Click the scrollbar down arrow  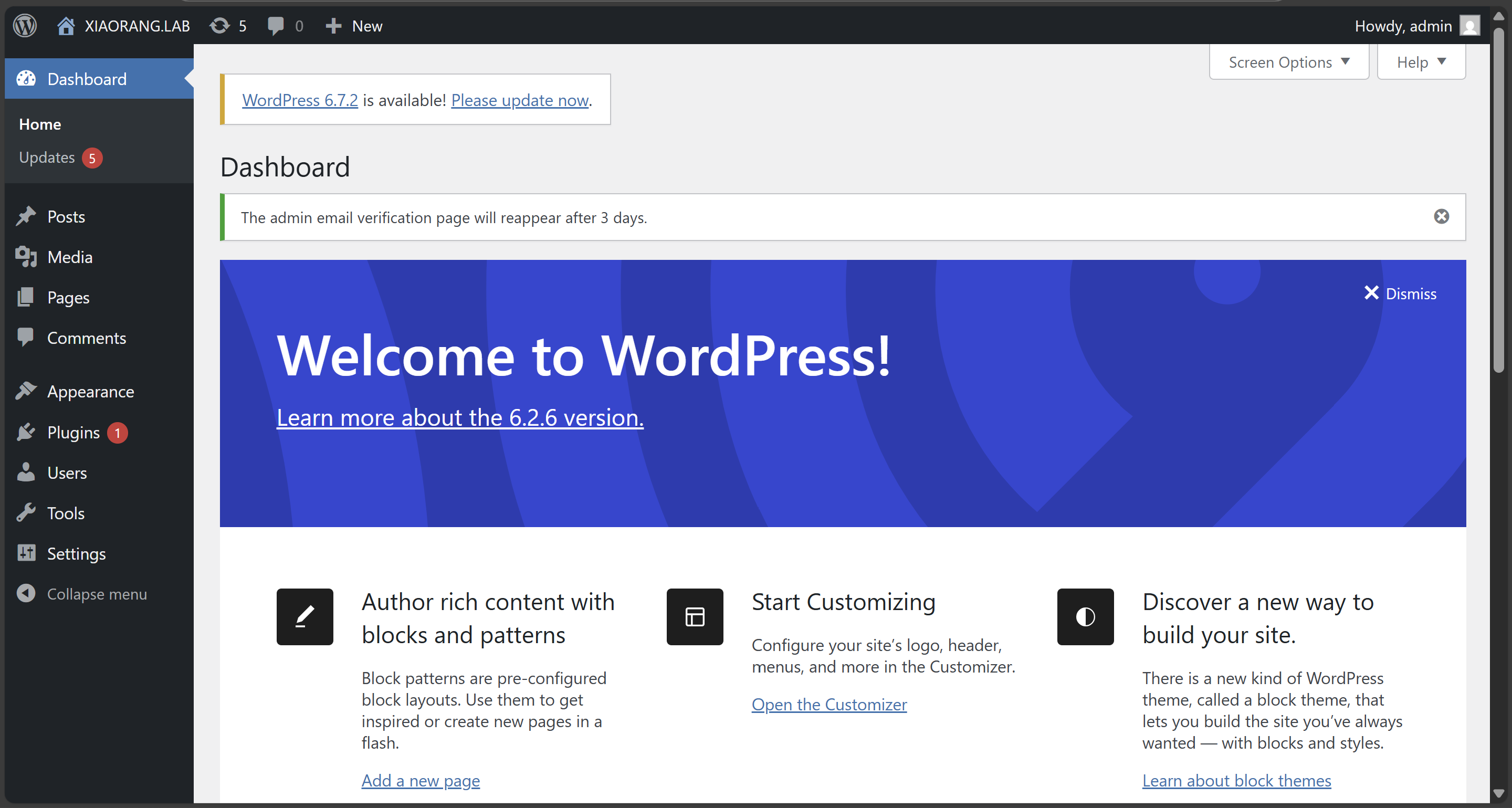coord(1498,793)
